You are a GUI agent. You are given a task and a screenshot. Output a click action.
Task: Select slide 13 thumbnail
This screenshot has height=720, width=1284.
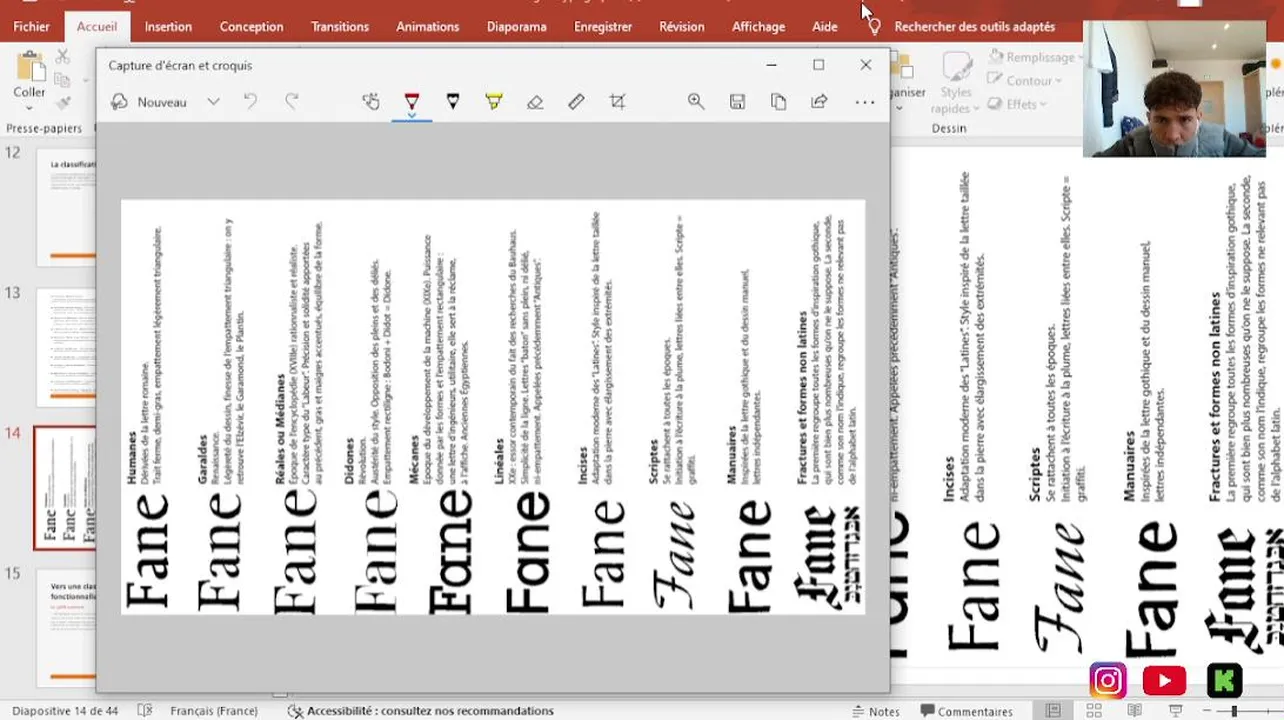coord(65,348)
